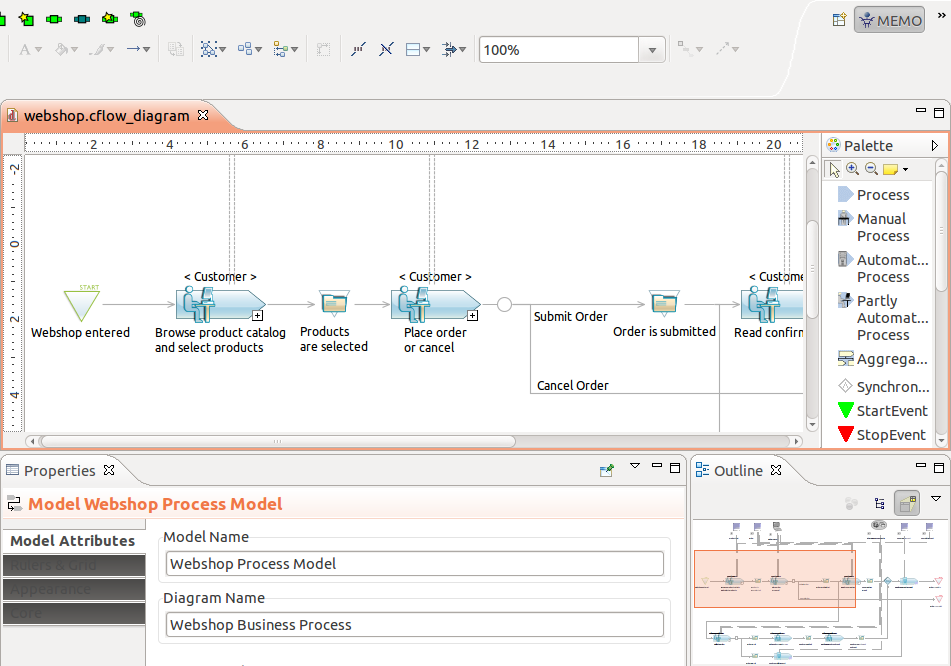Screen dimensions: 951x666
Task: Click the show connector labels toolbar icon
Action: tap(358, 49)
